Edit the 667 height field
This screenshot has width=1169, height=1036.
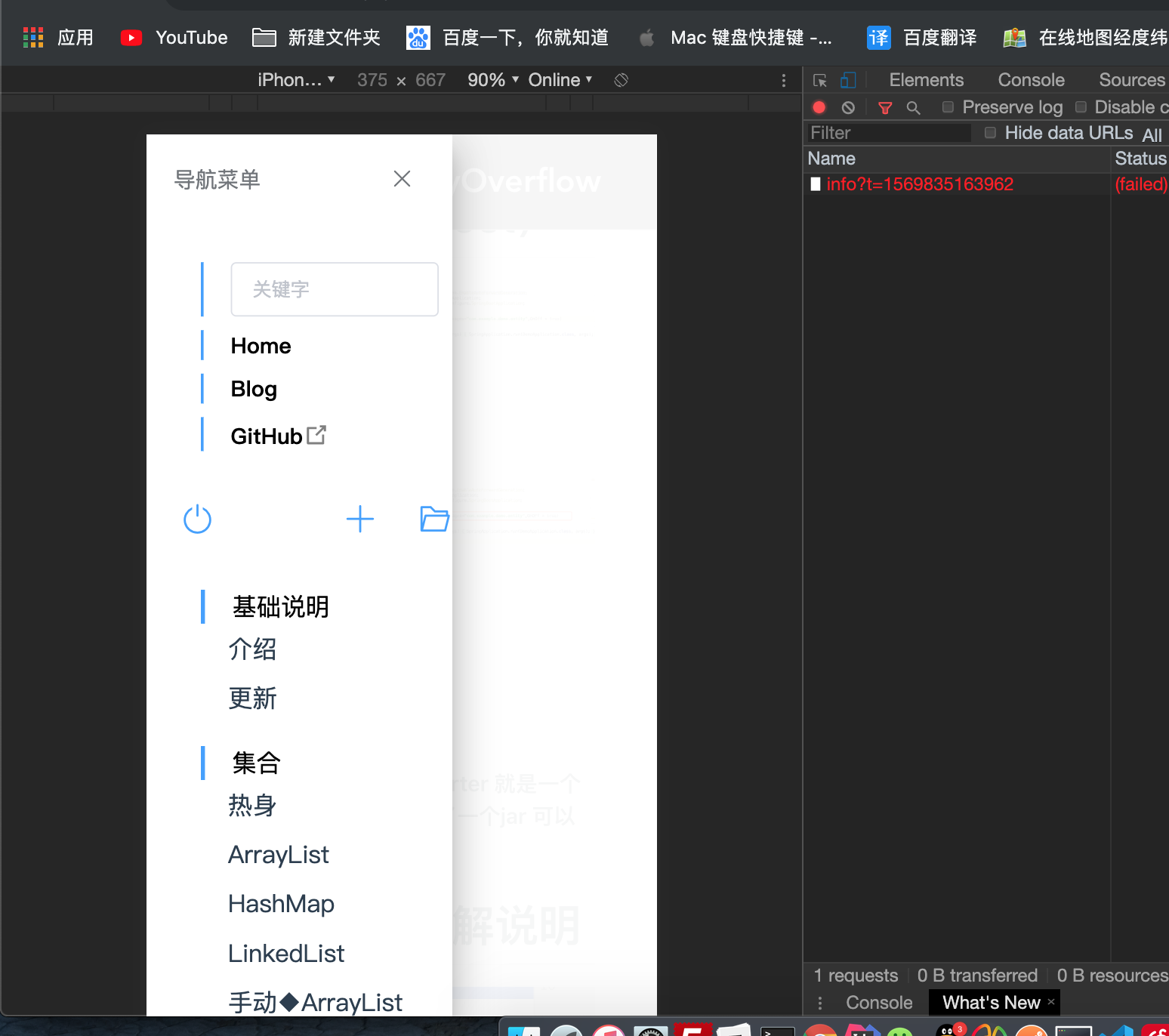coord(430,79)
